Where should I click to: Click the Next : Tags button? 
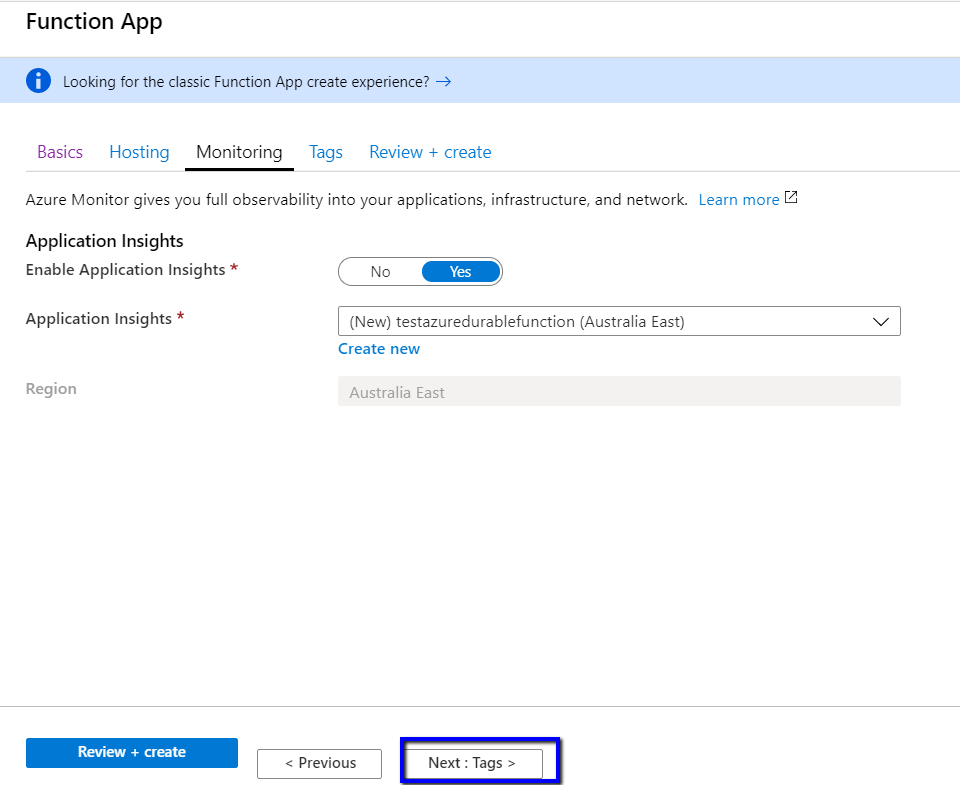[472, 763]
